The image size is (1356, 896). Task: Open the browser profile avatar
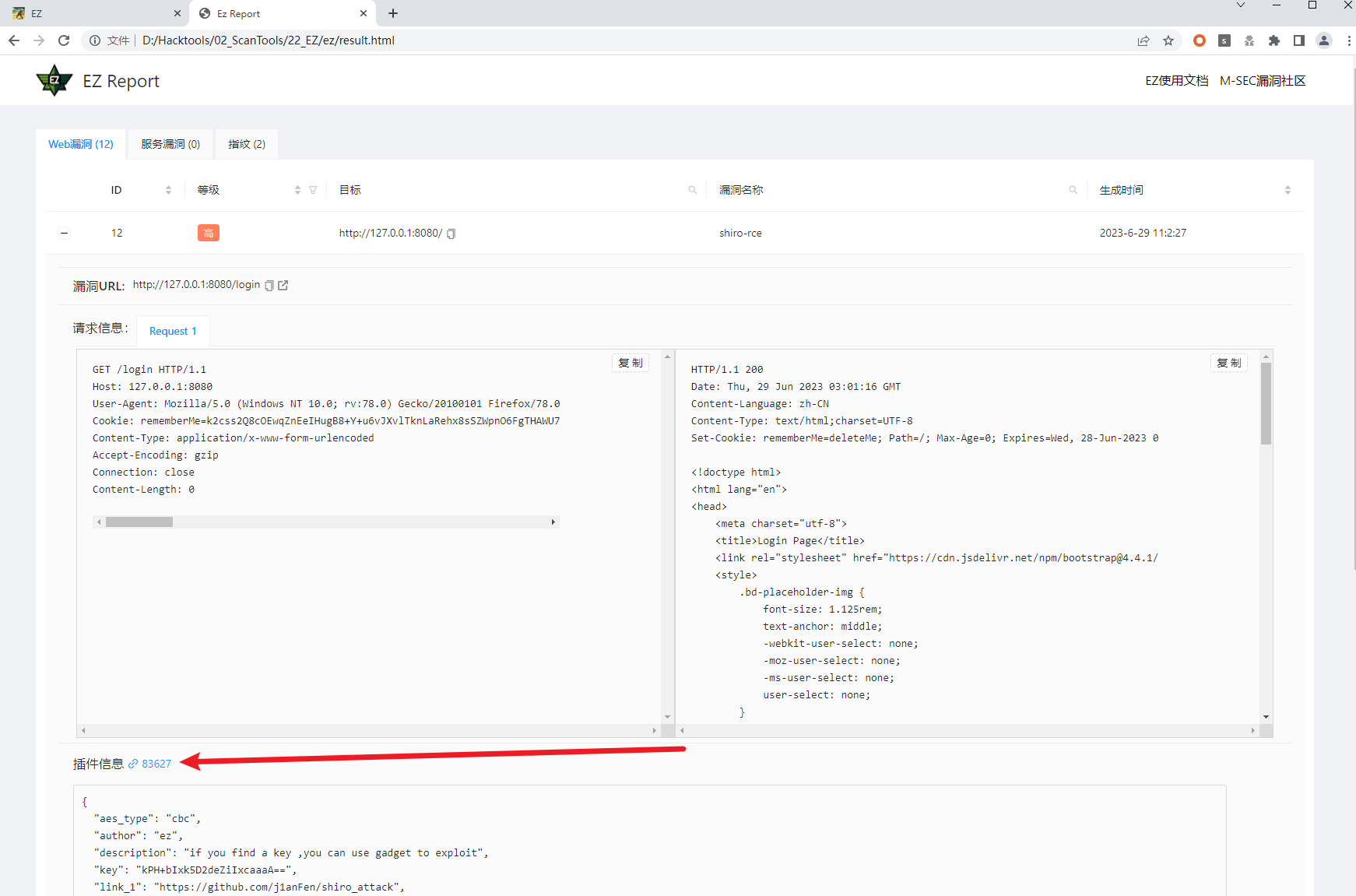point(1324,40)
